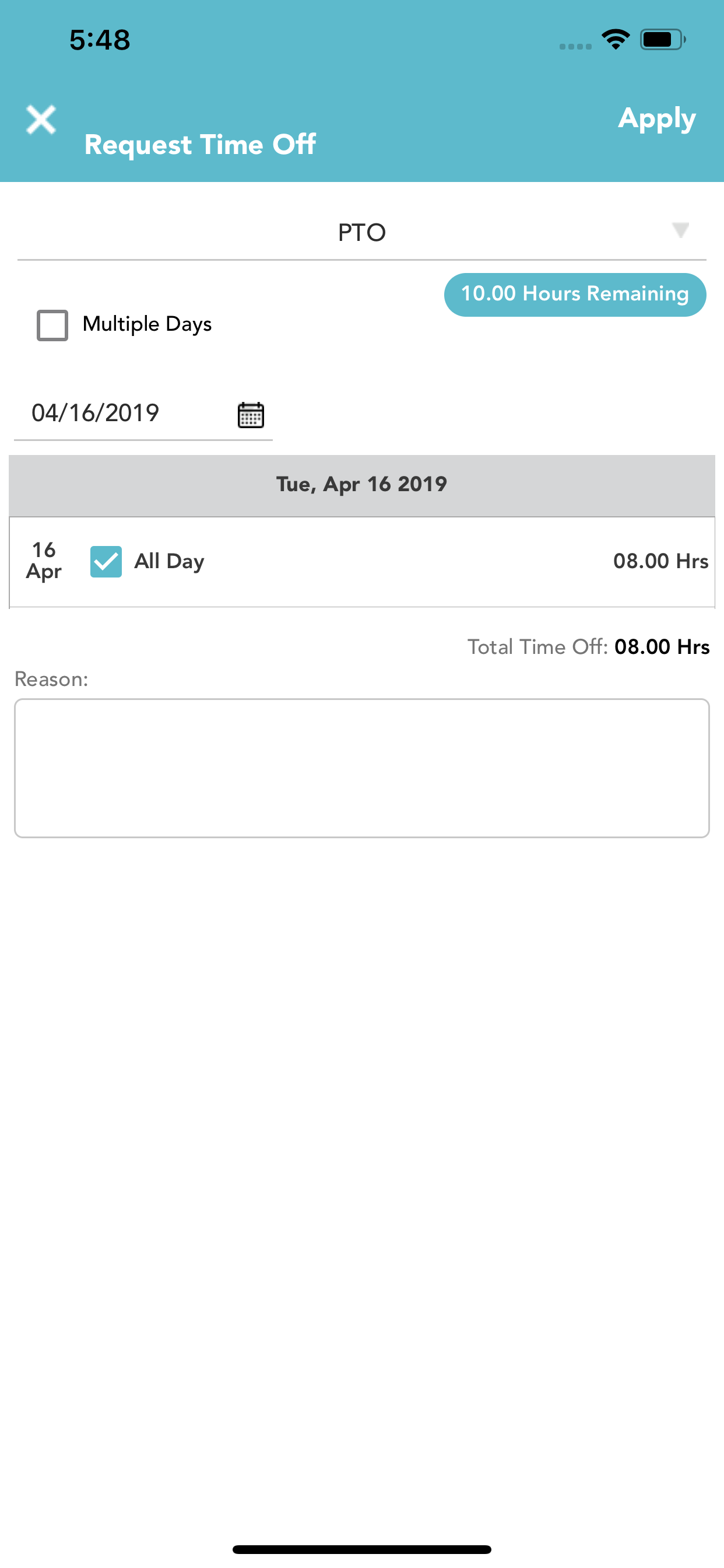The image size is (724, 1568).
Task: Open the calendar date picker icon
Action: [x=250, y=415]
